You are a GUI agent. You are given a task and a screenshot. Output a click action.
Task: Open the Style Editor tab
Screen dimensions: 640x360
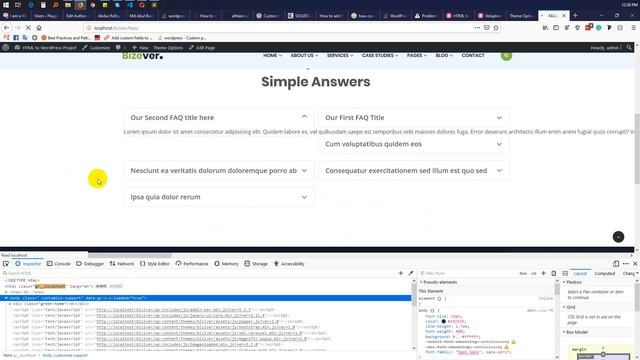click(154, 264)
